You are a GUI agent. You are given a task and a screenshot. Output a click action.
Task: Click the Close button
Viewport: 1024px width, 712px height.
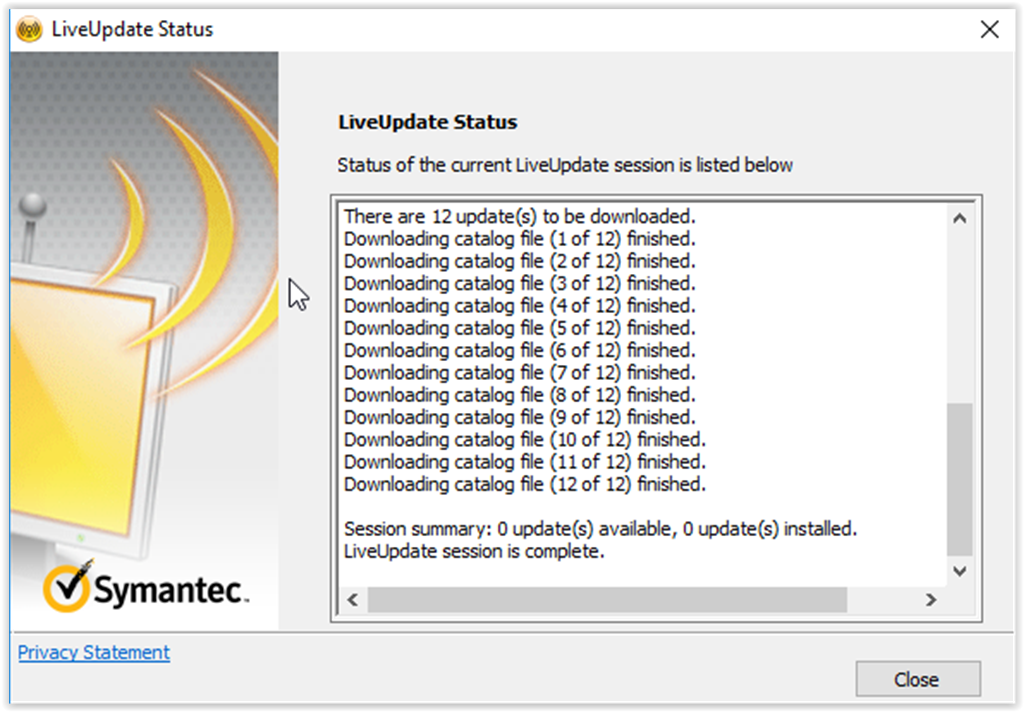[918, 679]
